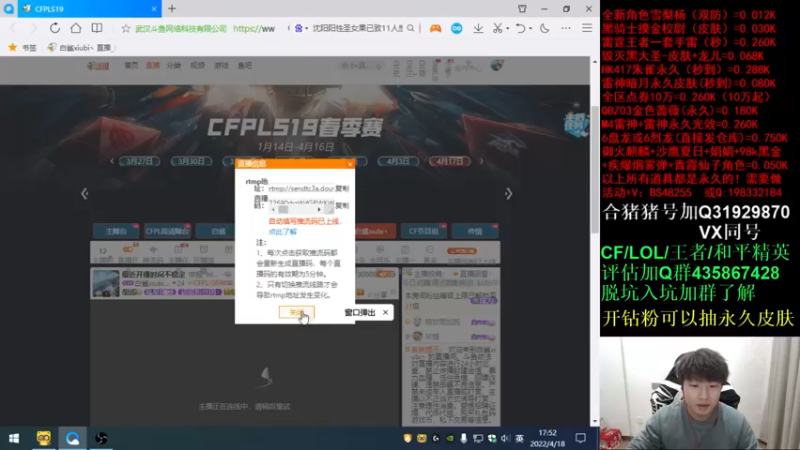This screenshot has width=800, height=450.
Task: Open the CFPL高清舞台 channel button
Action: (x=167, y=231)
